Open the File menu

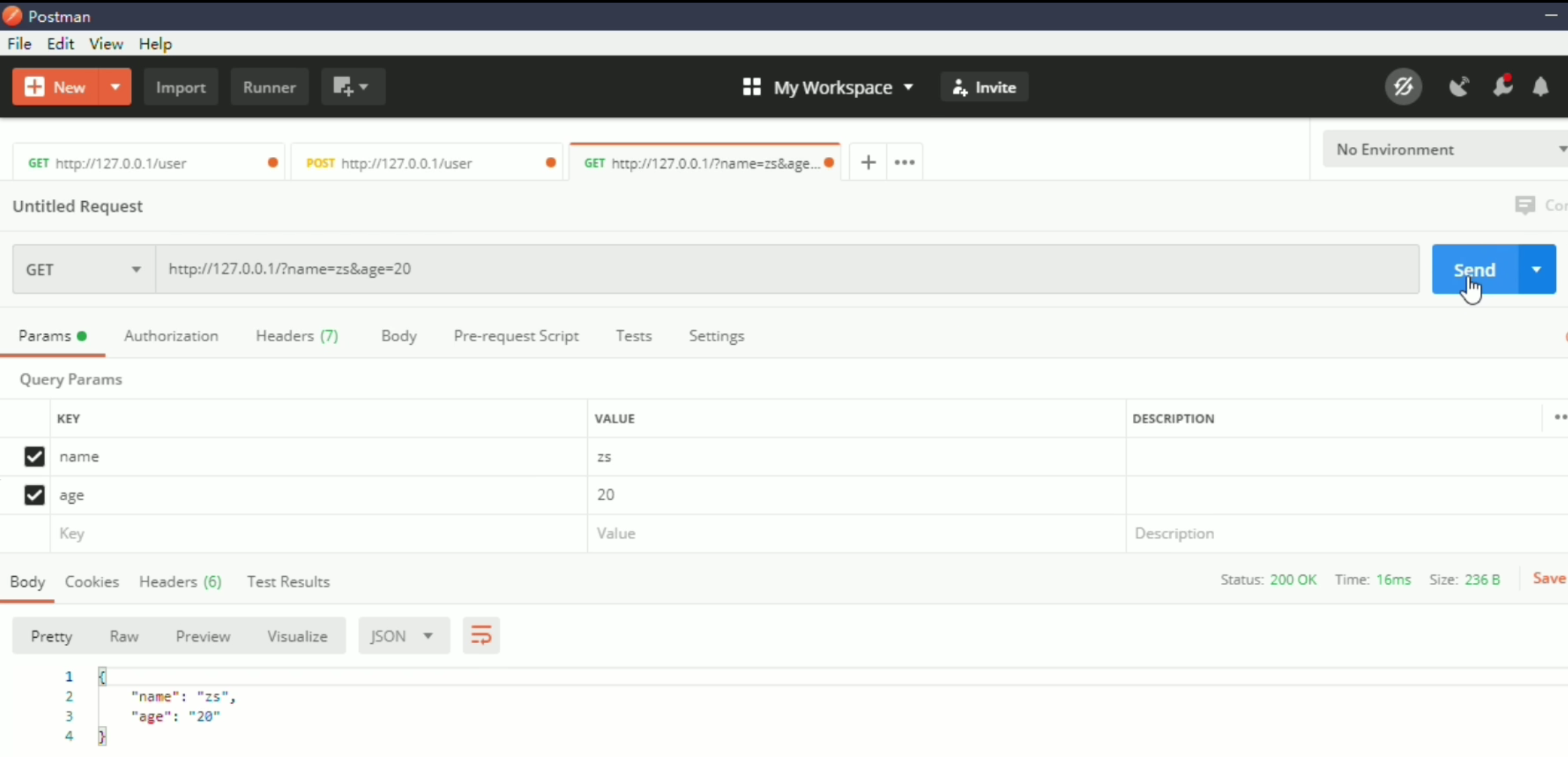click(x=19, y=44)
